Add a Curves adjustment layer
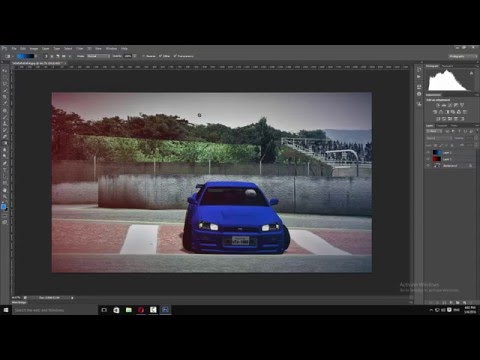The image size is (480, 360). [x=450, y=105]
